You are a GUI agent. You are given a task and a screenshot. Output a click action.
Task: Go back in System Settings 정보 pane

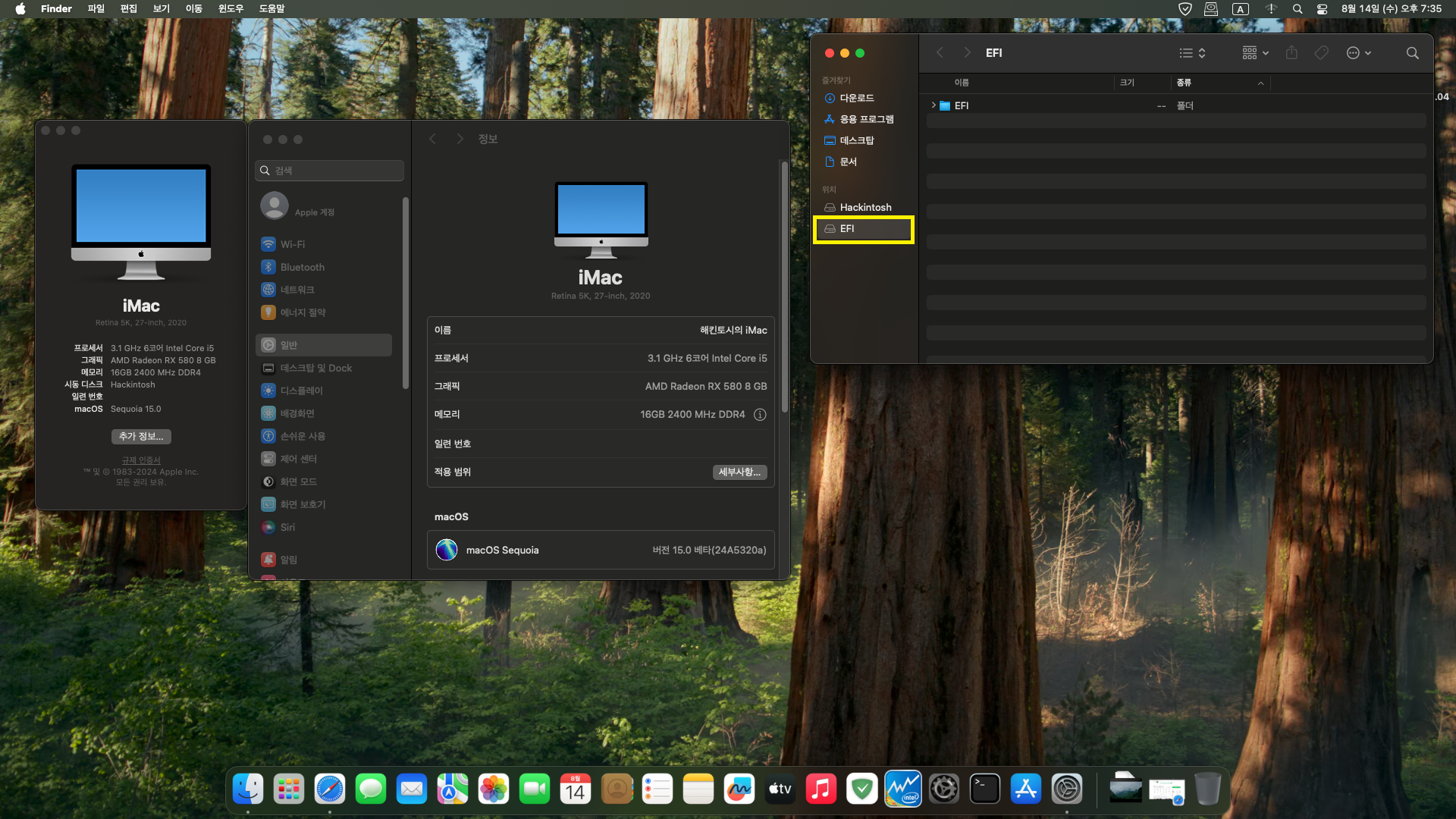[x=432, y=139]
